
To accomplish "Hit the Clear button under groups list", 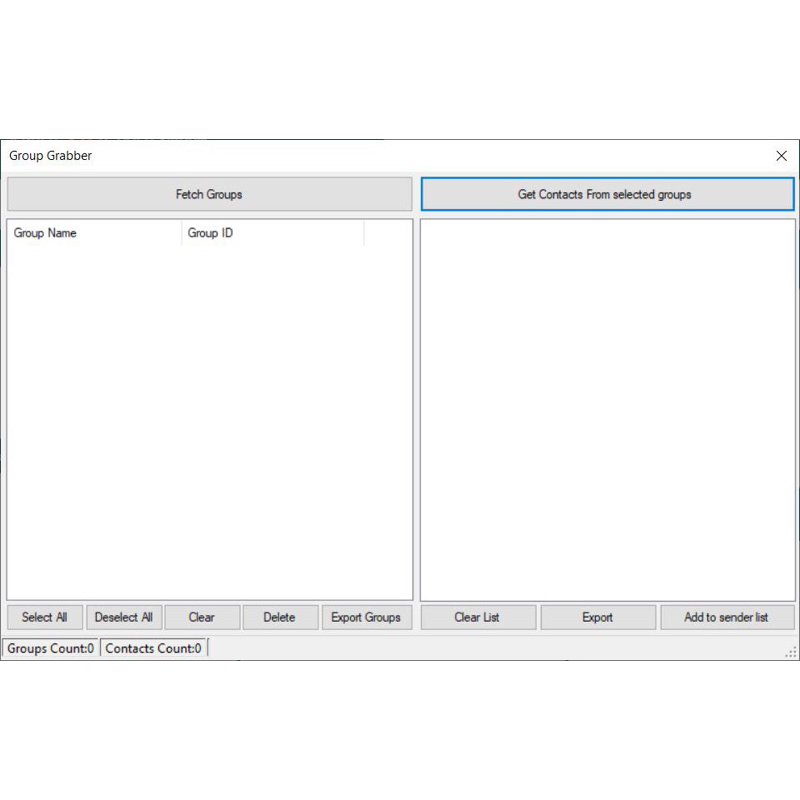I will (202, 617).
